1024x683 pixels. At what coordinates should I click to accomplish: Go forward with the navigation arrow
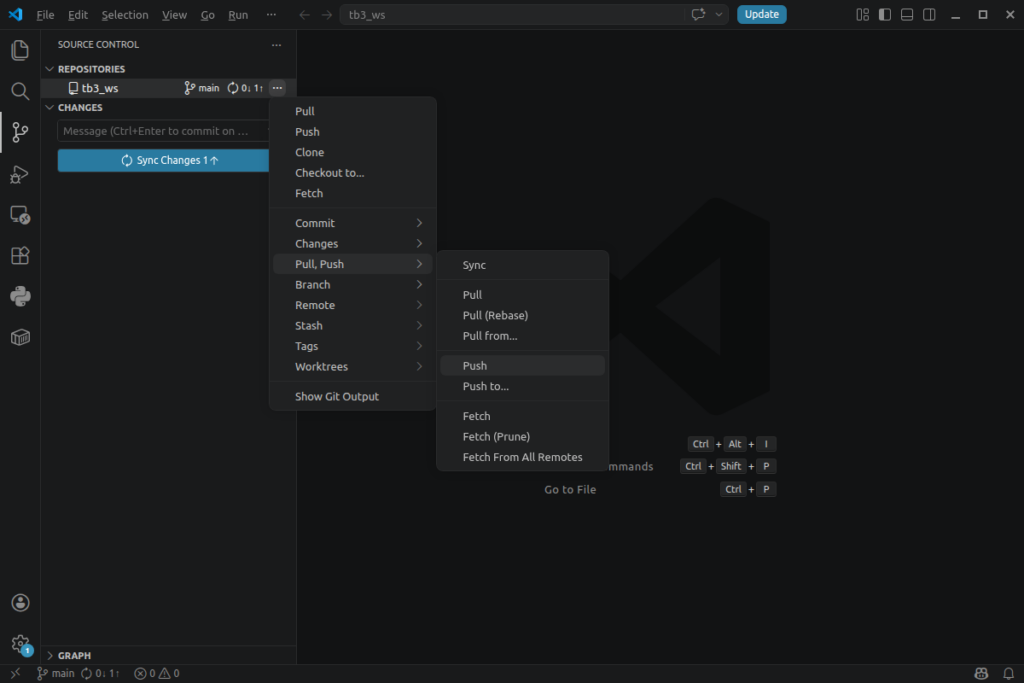pos(327,14)
